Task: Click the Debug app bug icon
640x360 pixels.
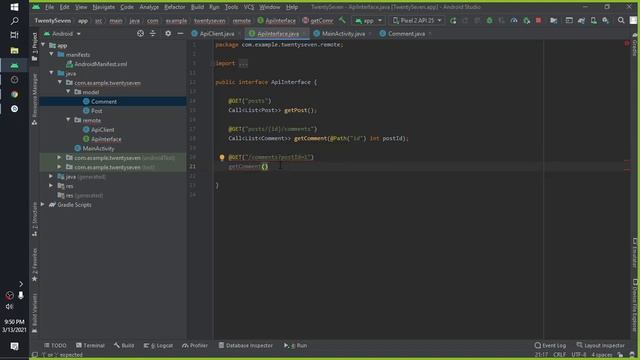Action: [x=489, y=20]
